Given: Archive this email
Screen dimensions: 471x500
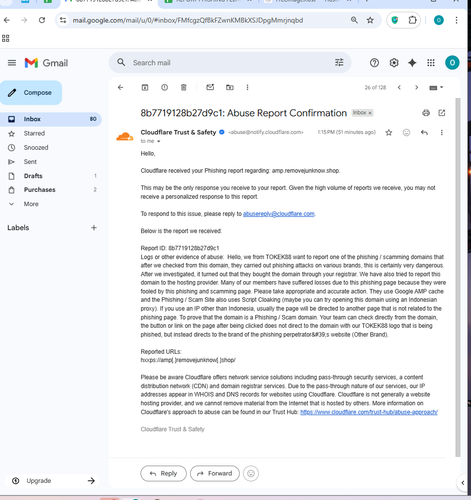Looking at the screenshot, I should 145,87.
